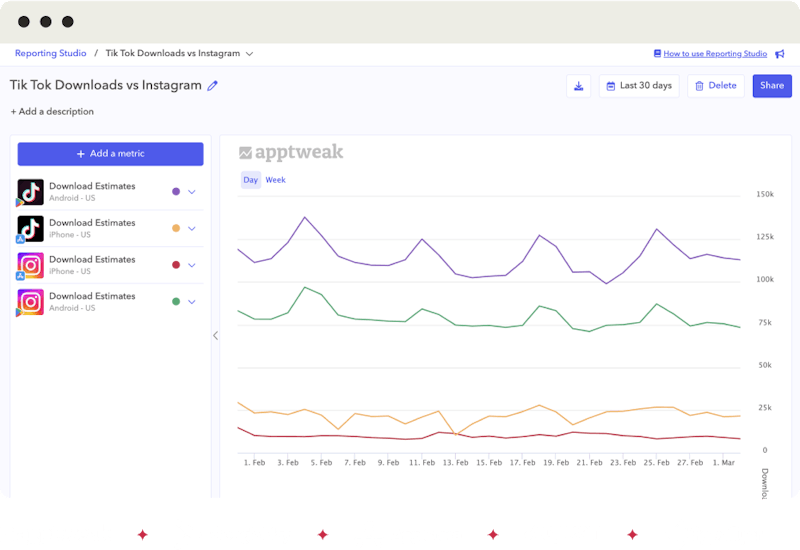Click the pencil icon to edit report title
The height and width of the screenshot is (550, 800).
click(x=212, y=86)
